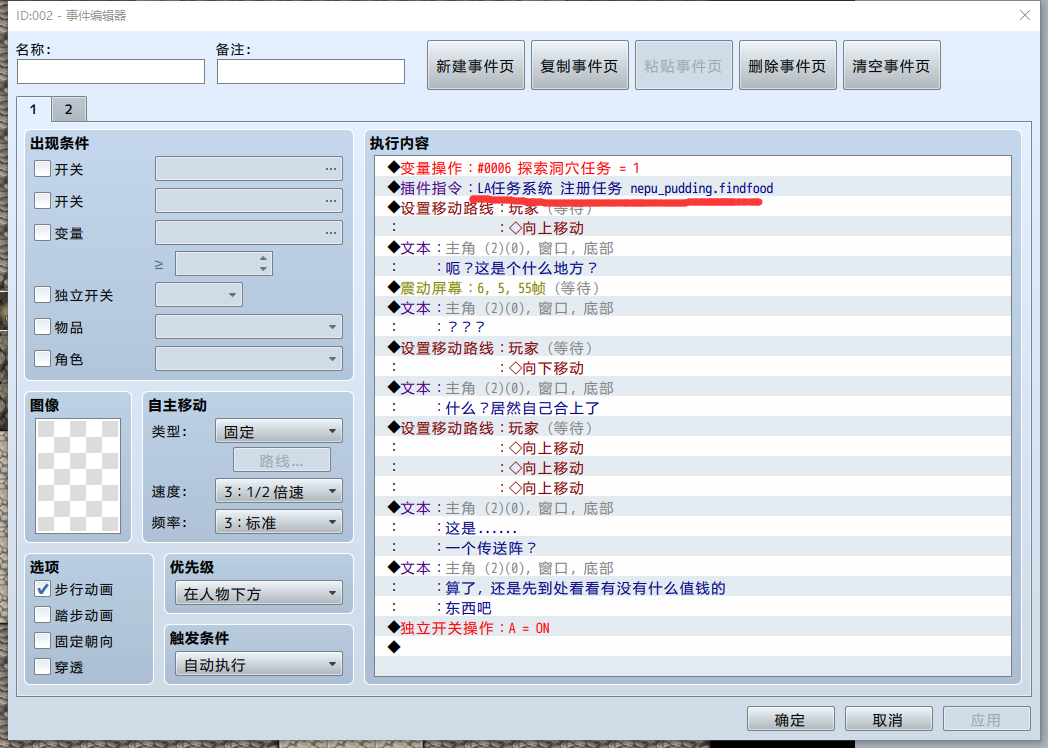Open the first 开关 selector ellipsis field
The width and height of the screenshot is (1048, 748).
249,168
